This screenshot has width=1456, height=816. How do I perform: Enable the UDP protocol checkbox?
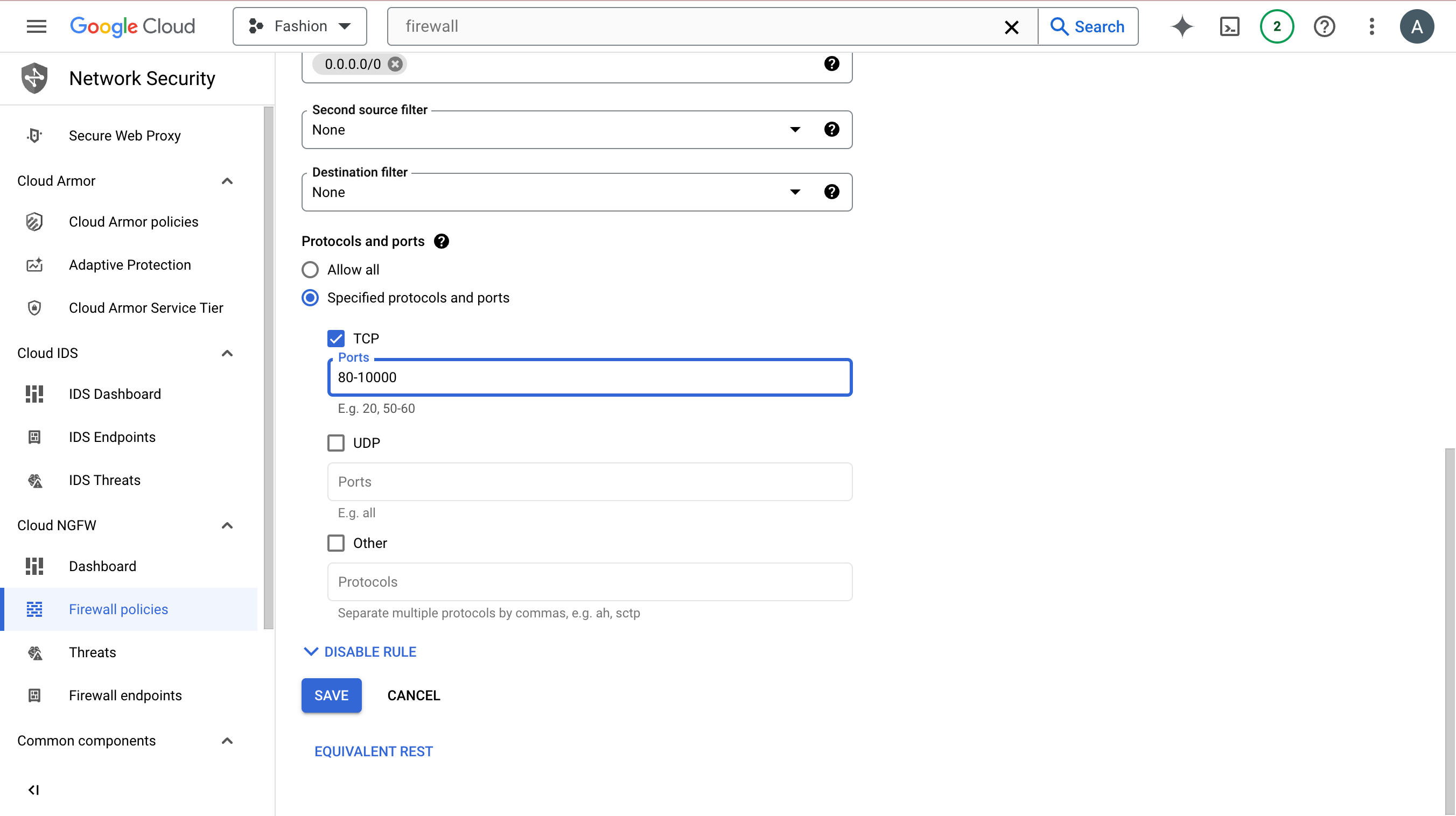point(336,443)
